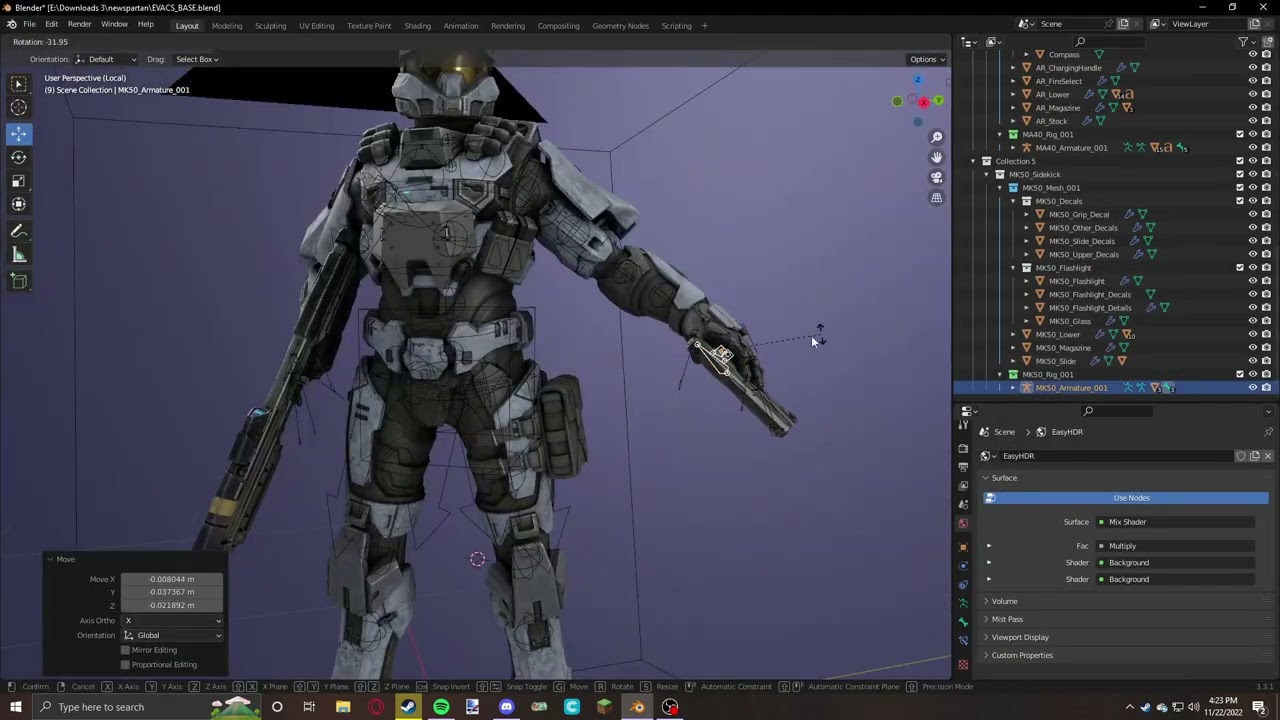Open Spotify from the taskbar
This screenshot has width=1280, height=720.
click(441, 707)
